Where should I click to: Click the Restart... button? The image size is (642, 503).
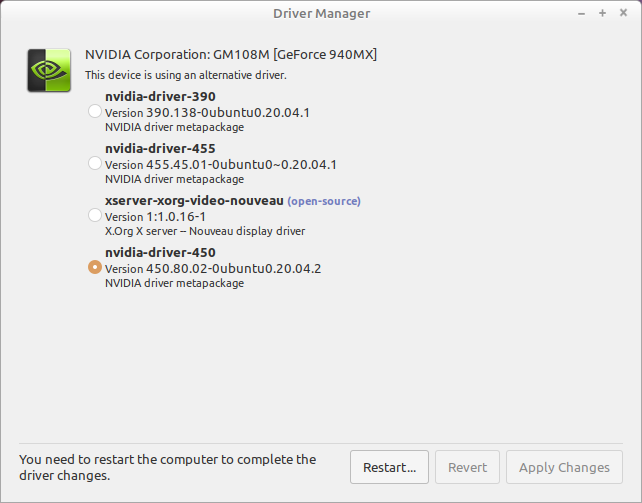tap(389, 467)
